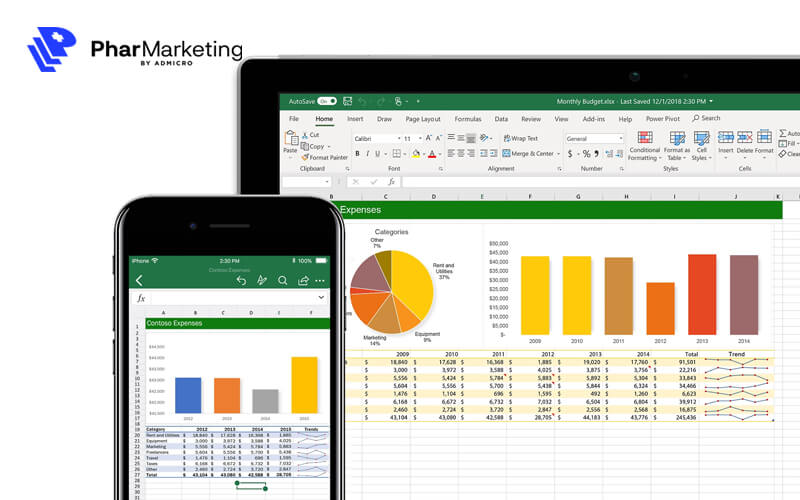Screen dimensions: 800x500
Task: Click the Decrease Indent icon
Action: [483, 153]
